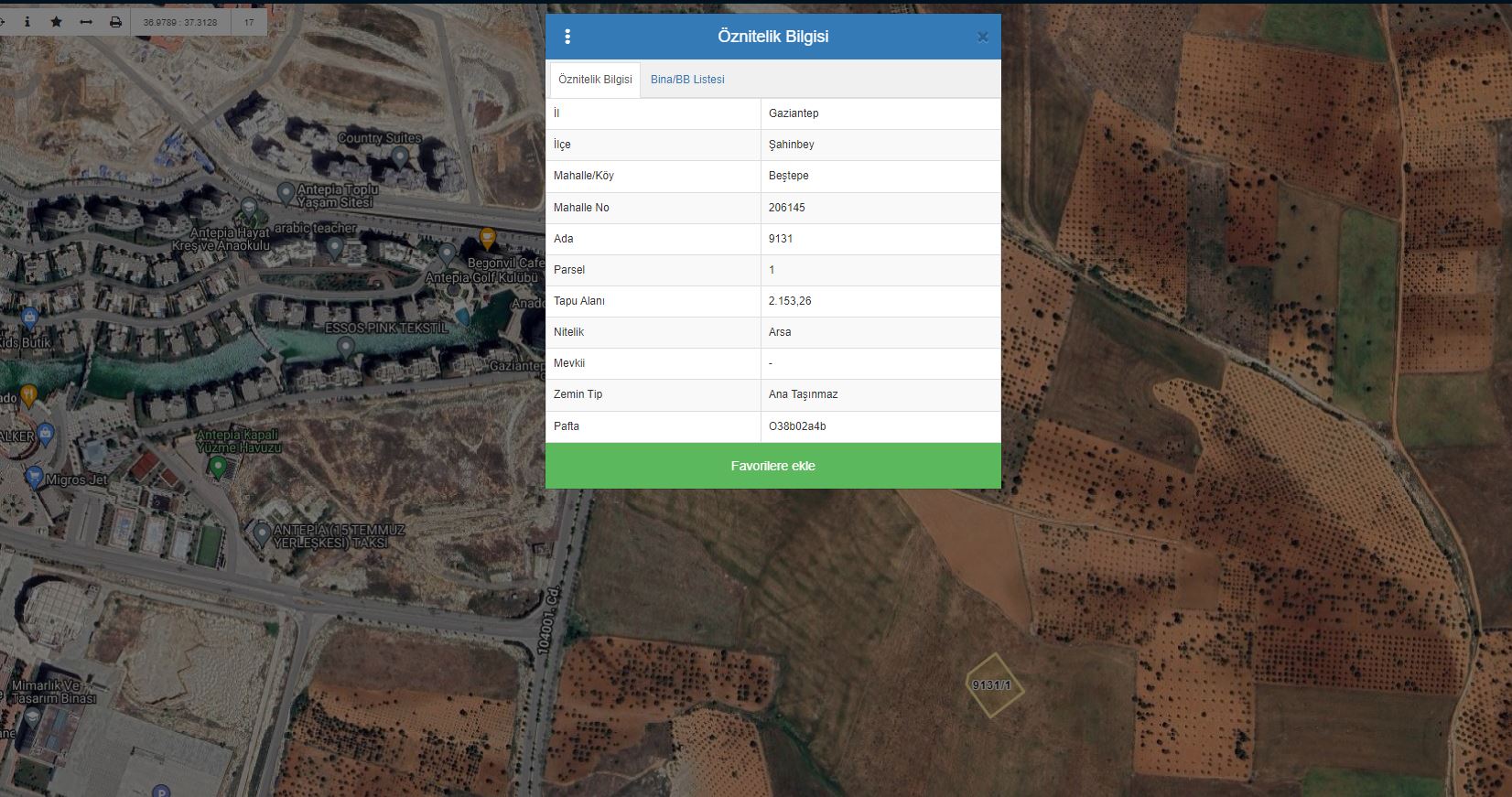The image size is (1512, 797).
Task: Click the green Antepia Kapalı Yüzme Havuzu pin
Action: (x=217, y=467)
